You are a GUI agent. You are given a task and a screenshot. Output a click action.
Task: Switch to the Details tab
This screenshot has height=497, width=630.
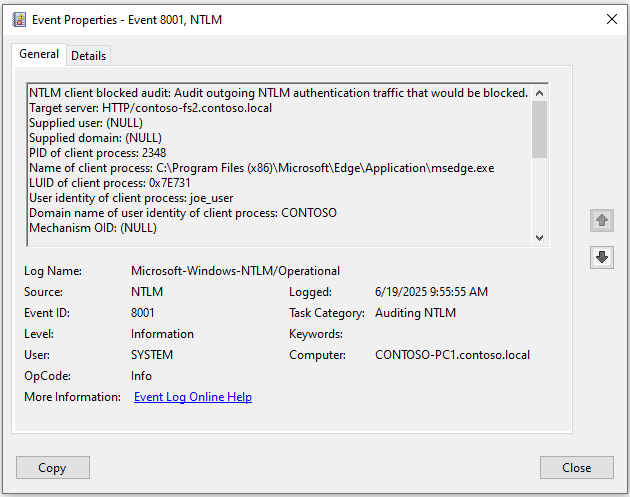tap(89, 56)
